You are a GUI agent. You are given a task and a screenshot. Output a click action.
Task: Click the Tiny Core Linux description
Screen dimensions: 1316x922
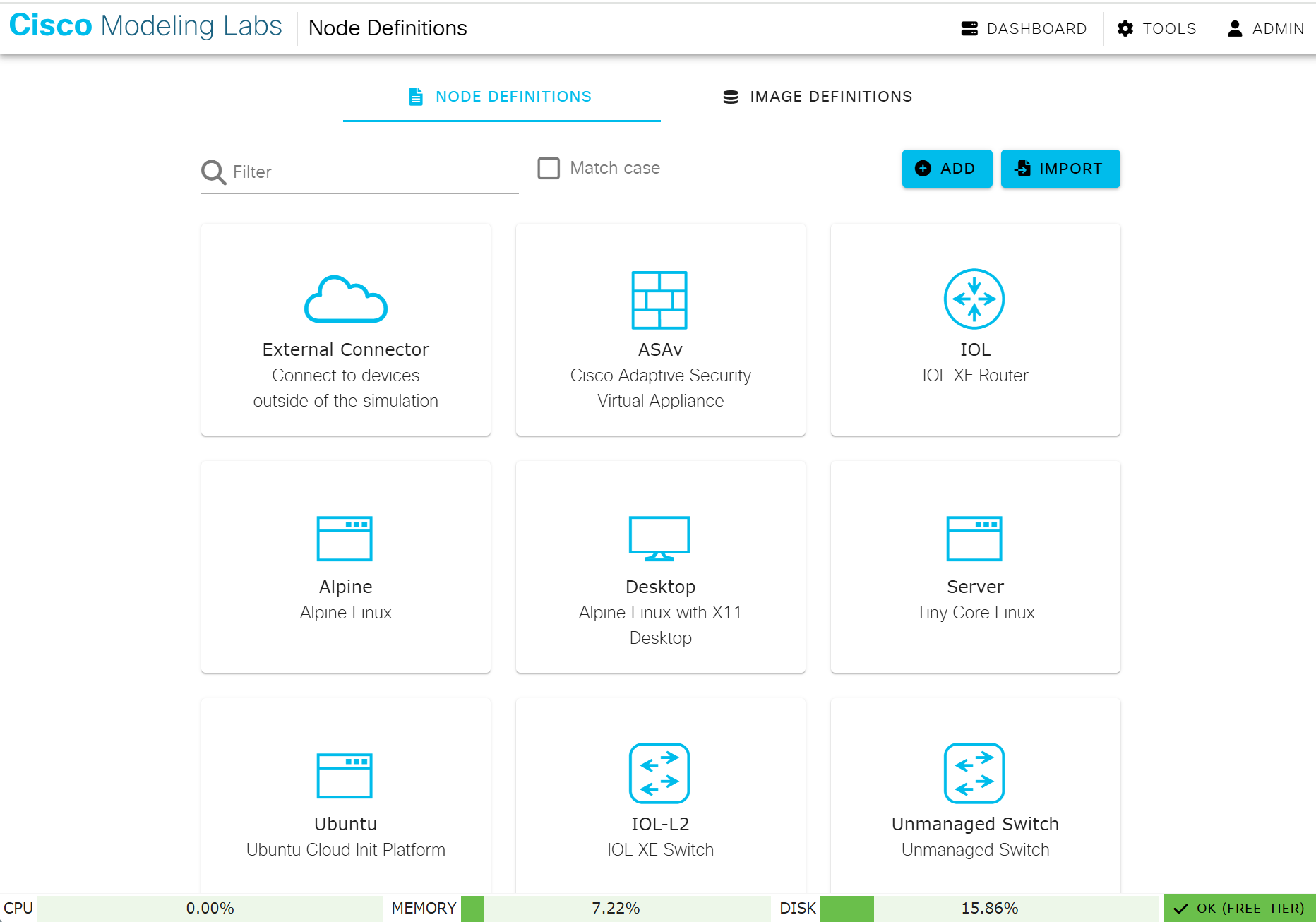pos(976,613)
